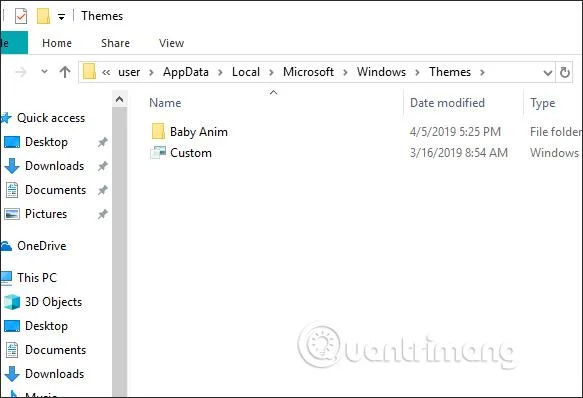This screenshot has height=398, width=583.
Task: Sort files by Name column
Action: click(165, 103)
